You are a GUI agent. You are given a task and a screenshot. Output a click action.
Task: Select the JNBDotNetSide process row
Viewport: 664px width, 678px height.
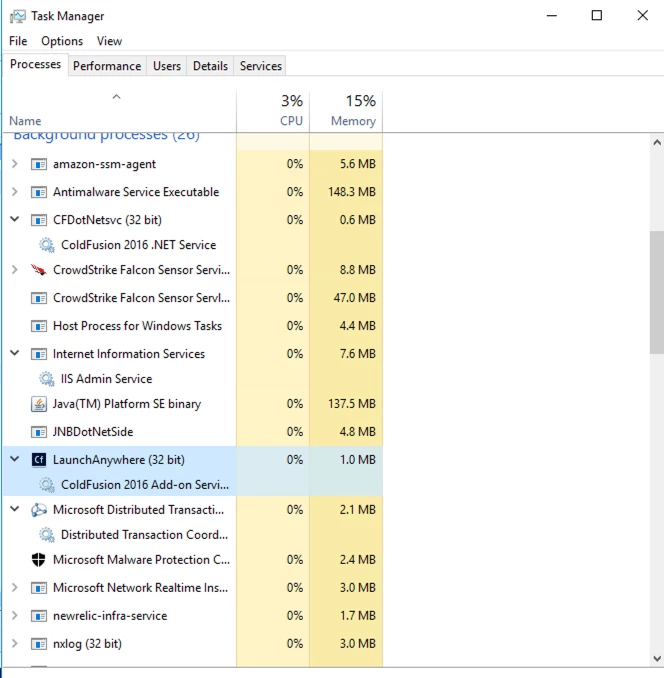[193, 432]
